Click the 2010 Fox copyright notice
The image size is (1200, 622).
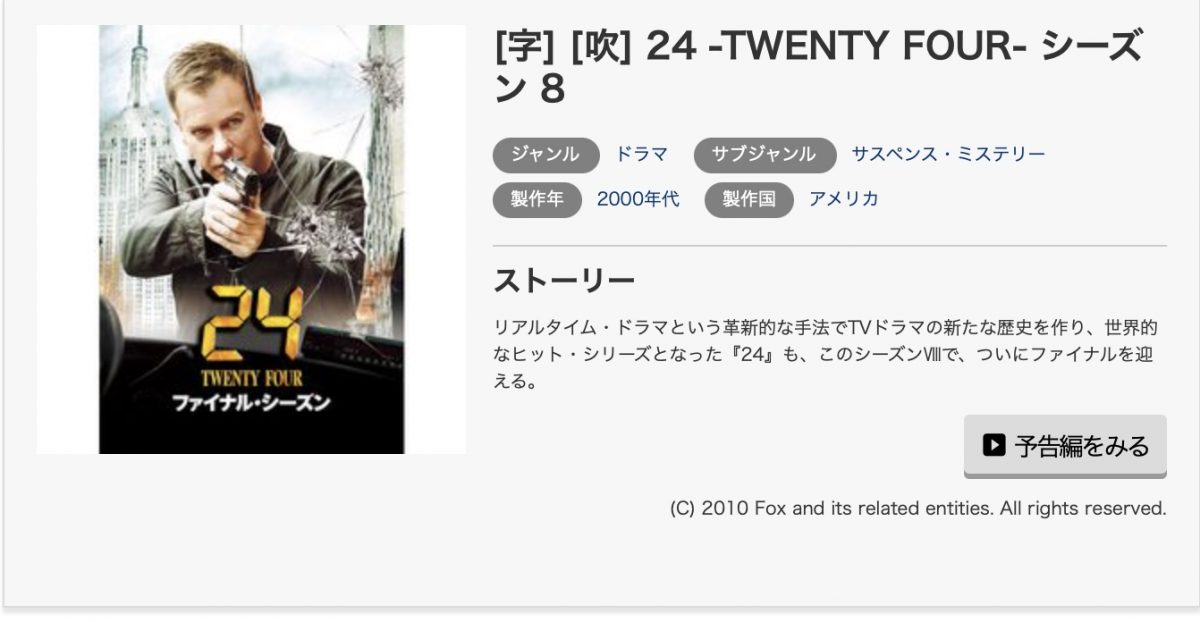pyautogui.click(x=918, y=508)
